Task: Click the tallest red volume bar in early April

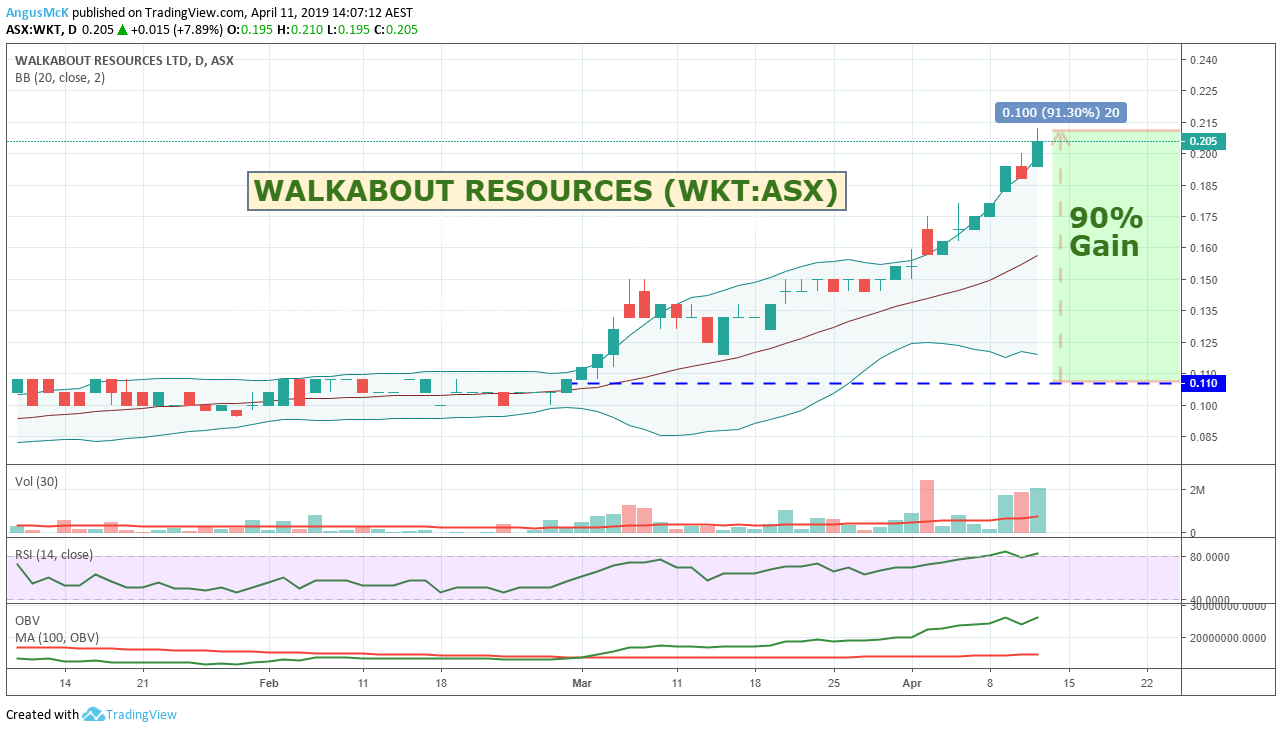Action: click(x=927, y=507)
